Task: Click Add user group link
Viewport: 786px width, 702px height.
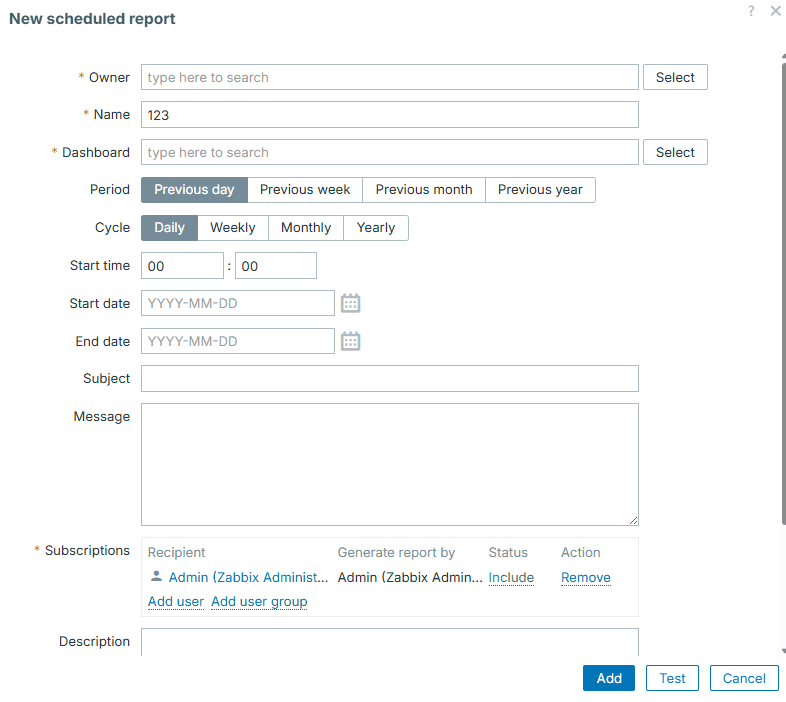Action: point(259,601)
